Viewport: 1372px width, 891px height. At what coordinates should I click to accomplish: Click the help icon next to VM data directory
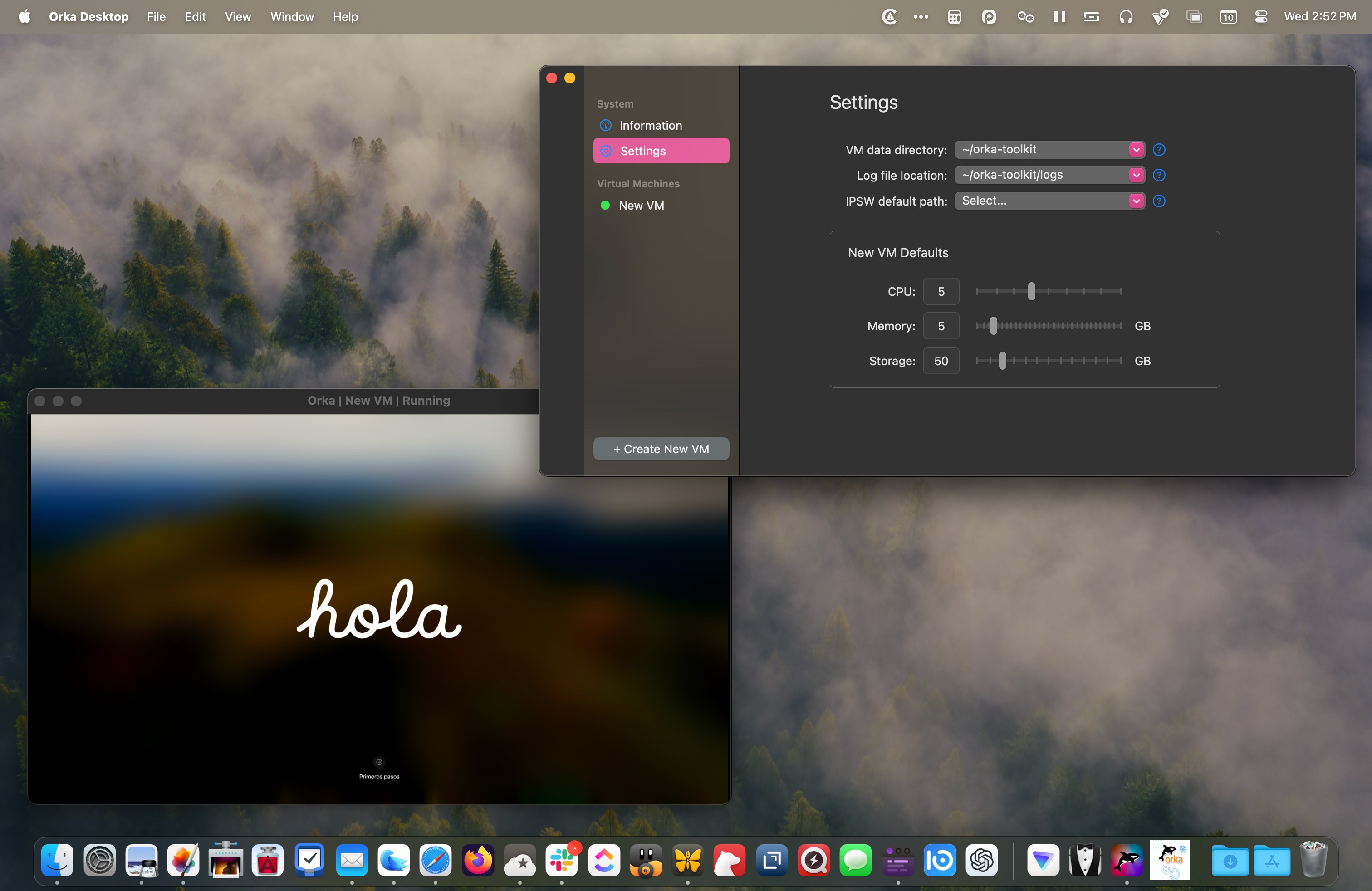point(1159,149)
